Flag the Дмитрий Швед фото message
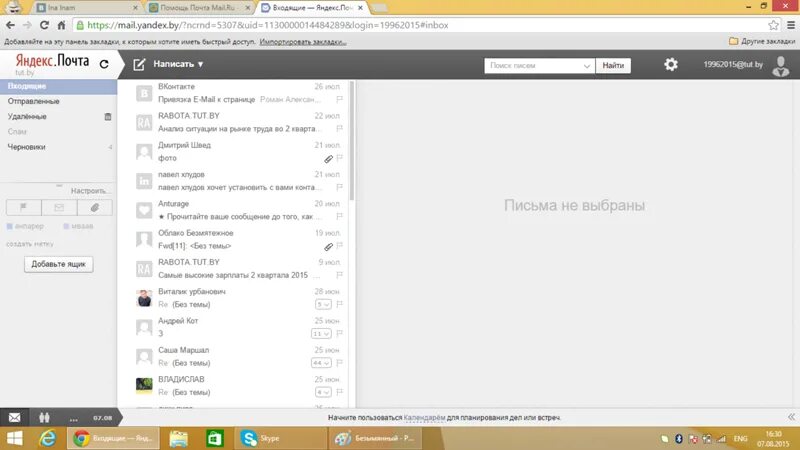The height and width of the screenshot is (450, 800). tap(340, 158)
